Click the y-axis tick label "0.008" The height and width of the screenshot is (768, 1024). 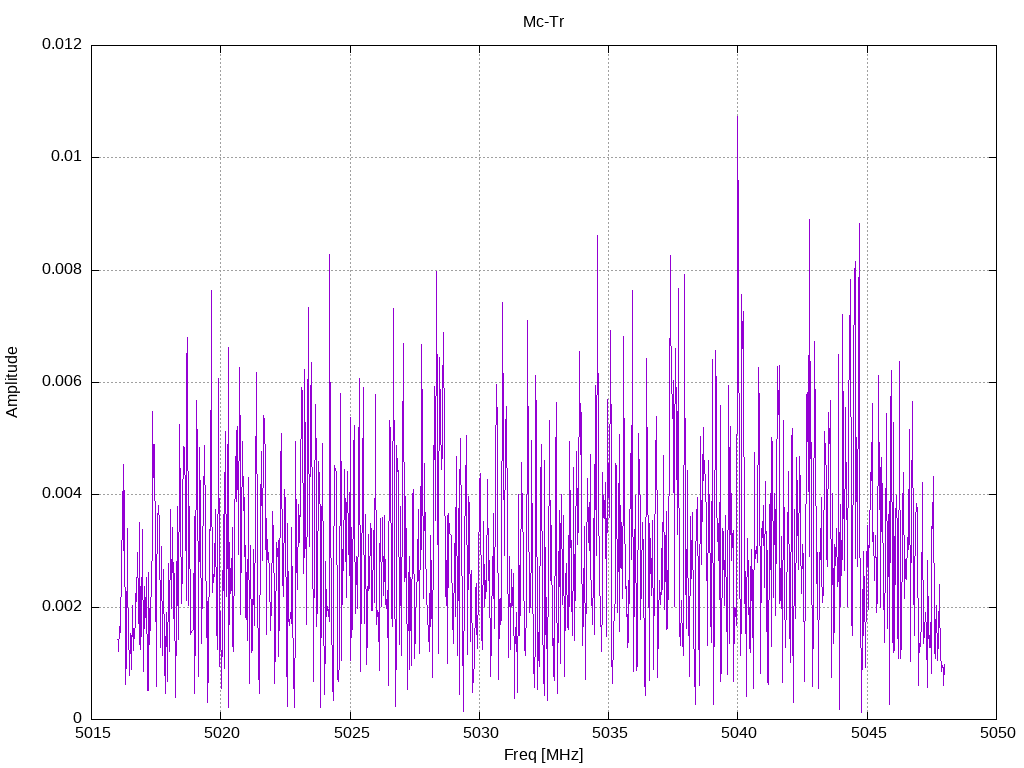click(62, 269)
